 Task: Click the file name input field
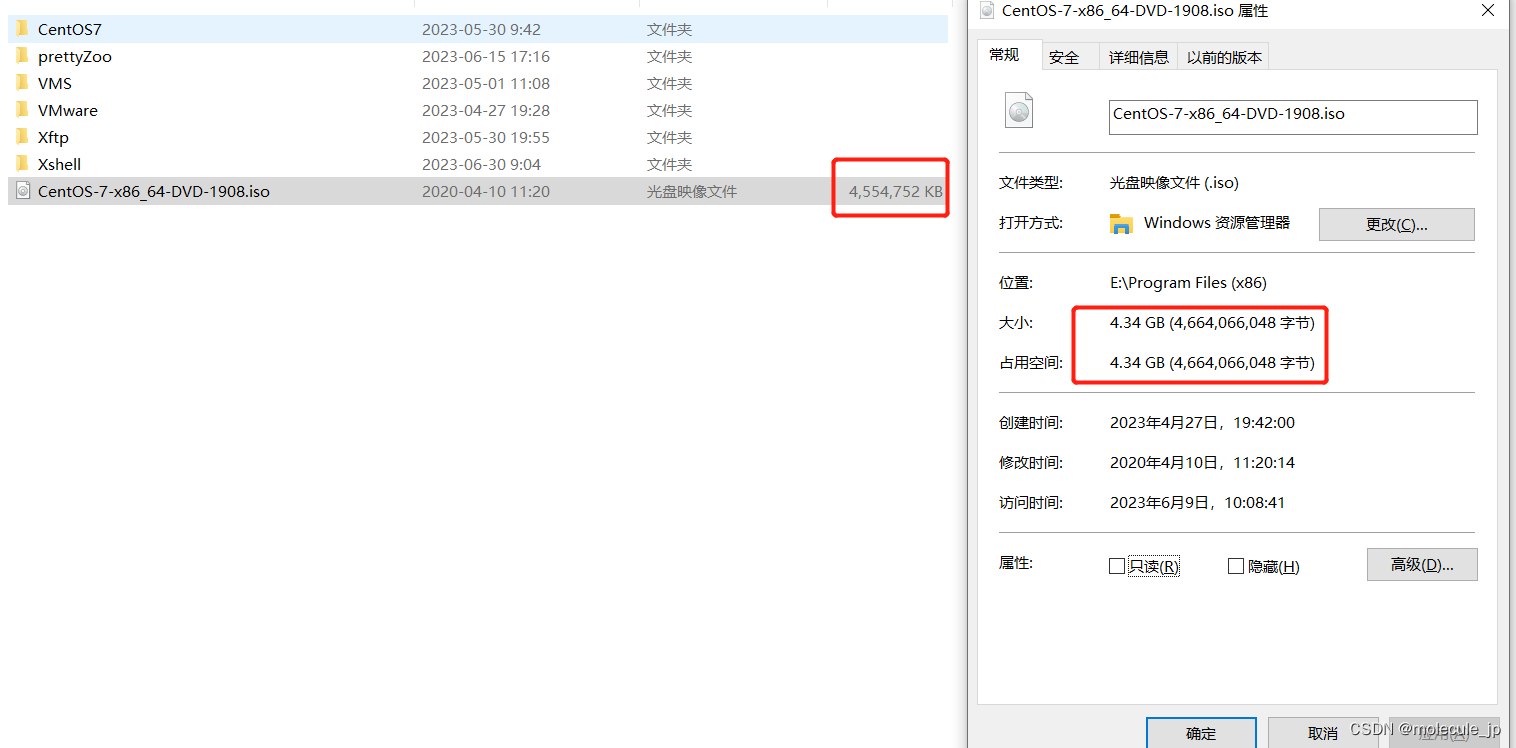(1293, 117)
